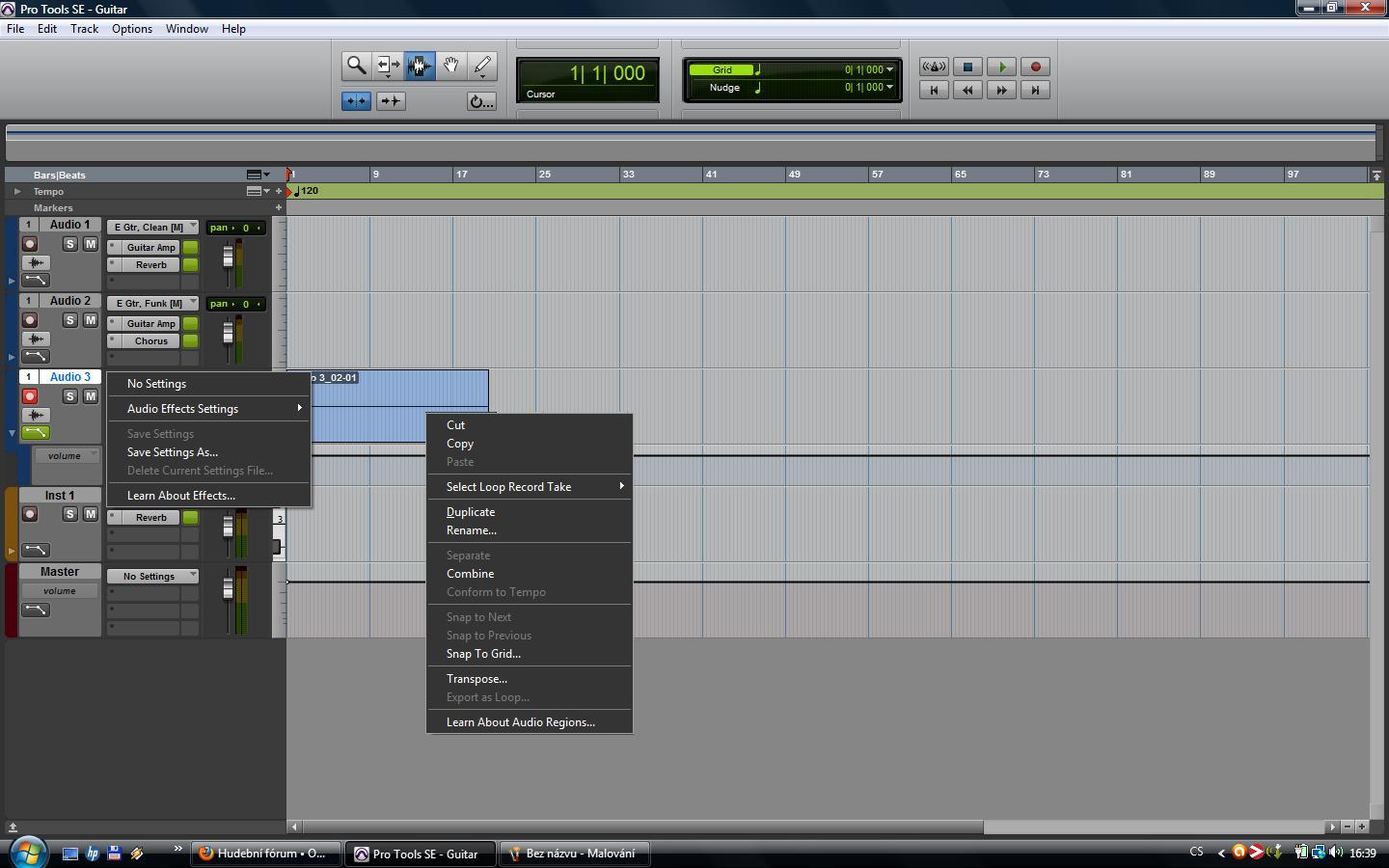This screenshot has height=868, width=1389.
Task: Collapse the Audio 3 track lane
Action: point(12,433)
